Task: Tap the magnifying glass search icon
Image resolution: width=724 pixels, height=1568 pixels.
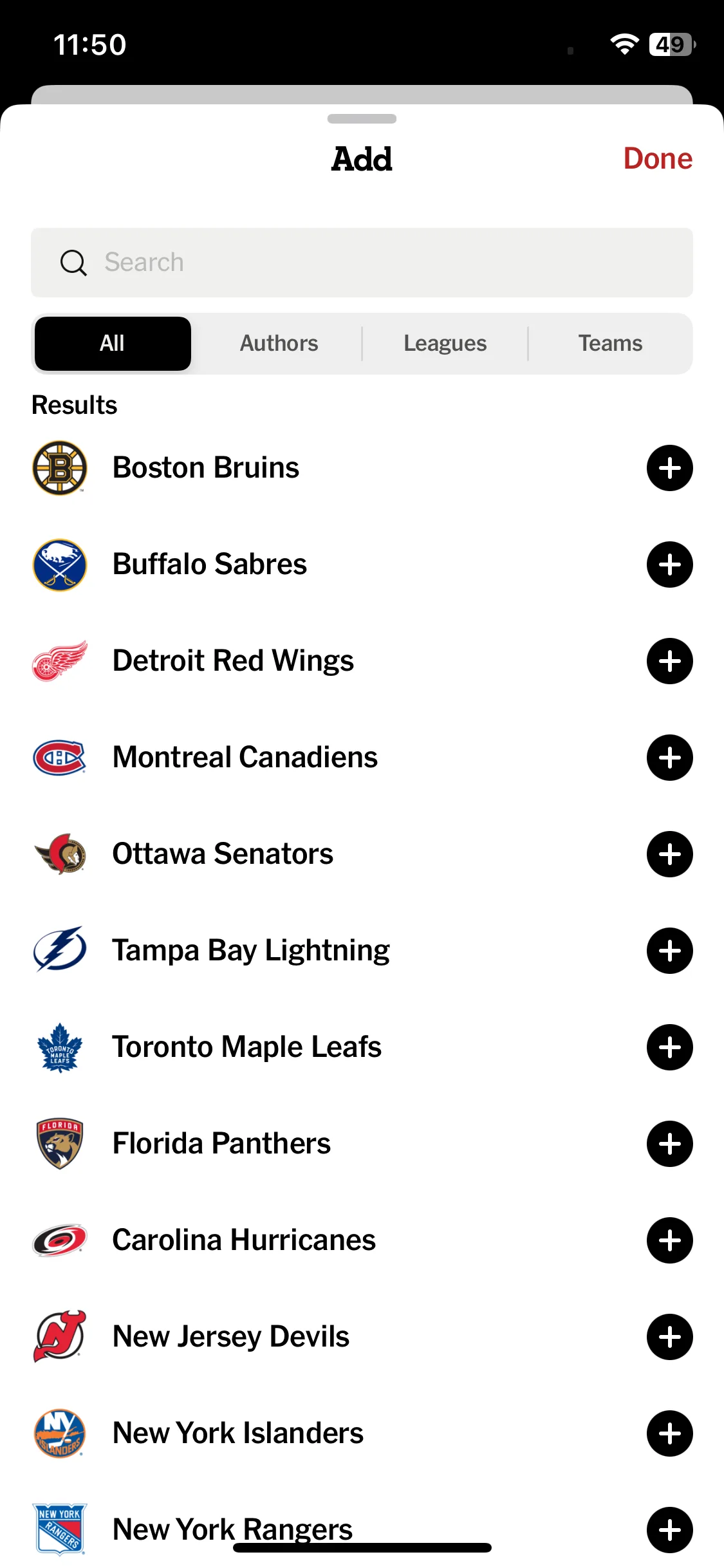Action: pos(73,263)
